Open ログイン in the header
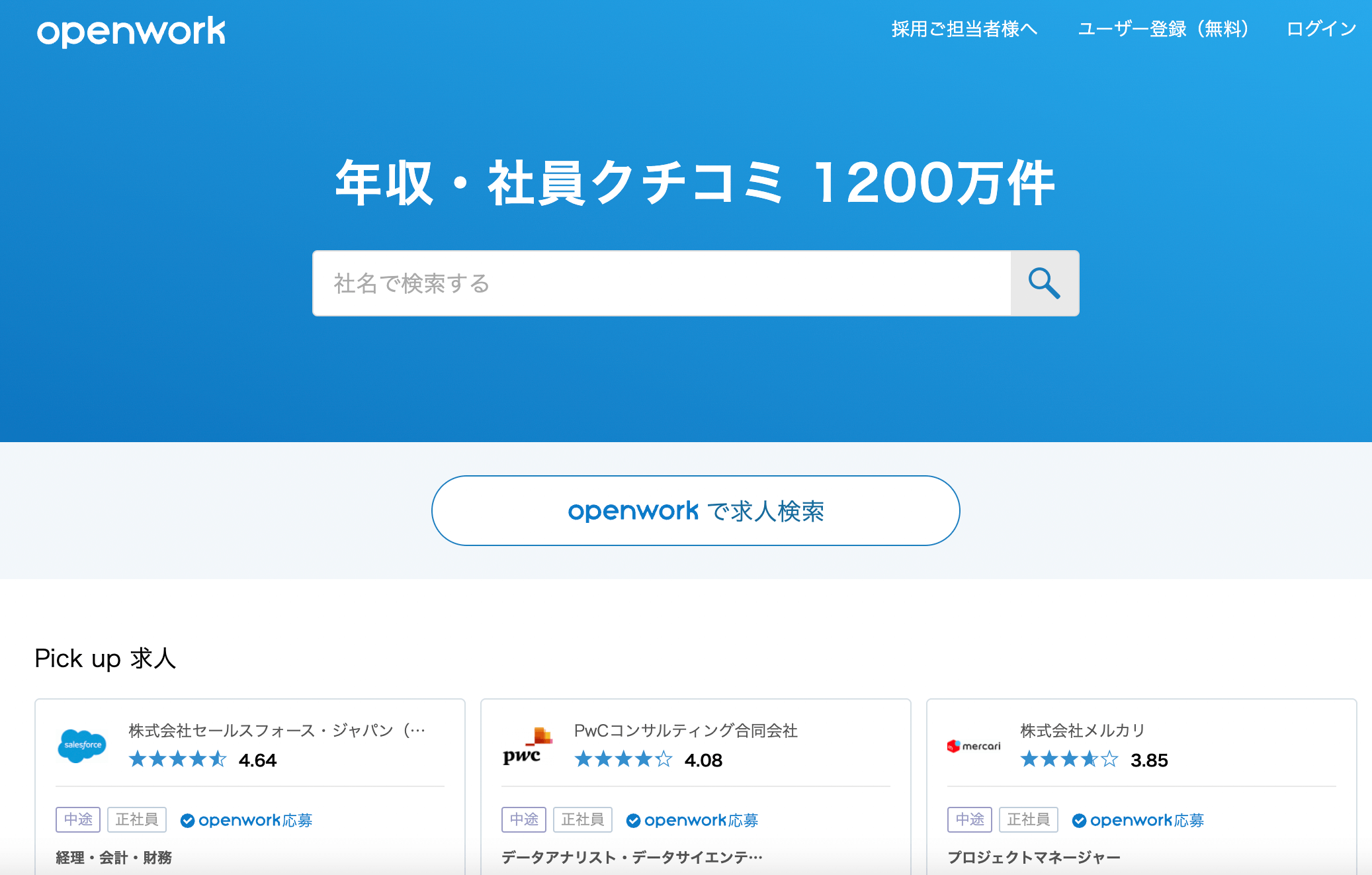The height and width of the screenshot is (875, 1372). [x=1321, y=29]
